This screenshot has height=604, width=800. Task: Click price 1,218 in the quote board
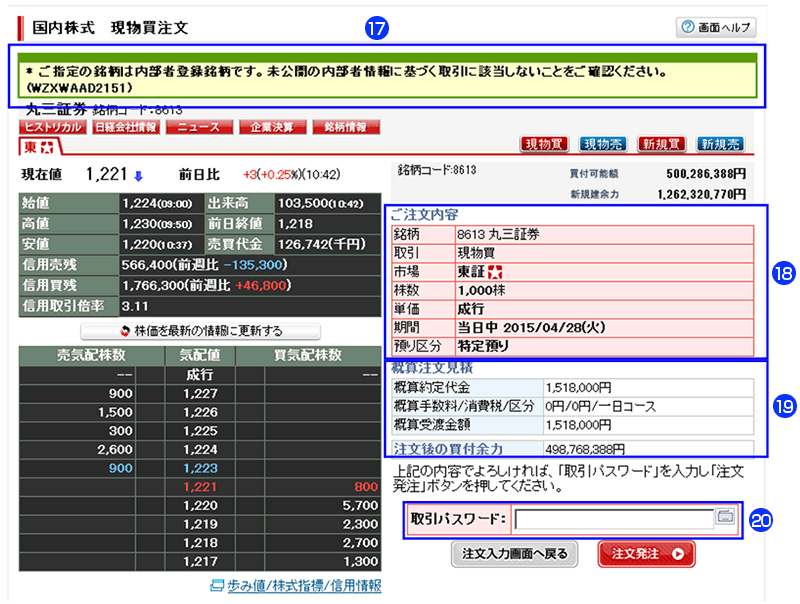(x=200, y=543)
